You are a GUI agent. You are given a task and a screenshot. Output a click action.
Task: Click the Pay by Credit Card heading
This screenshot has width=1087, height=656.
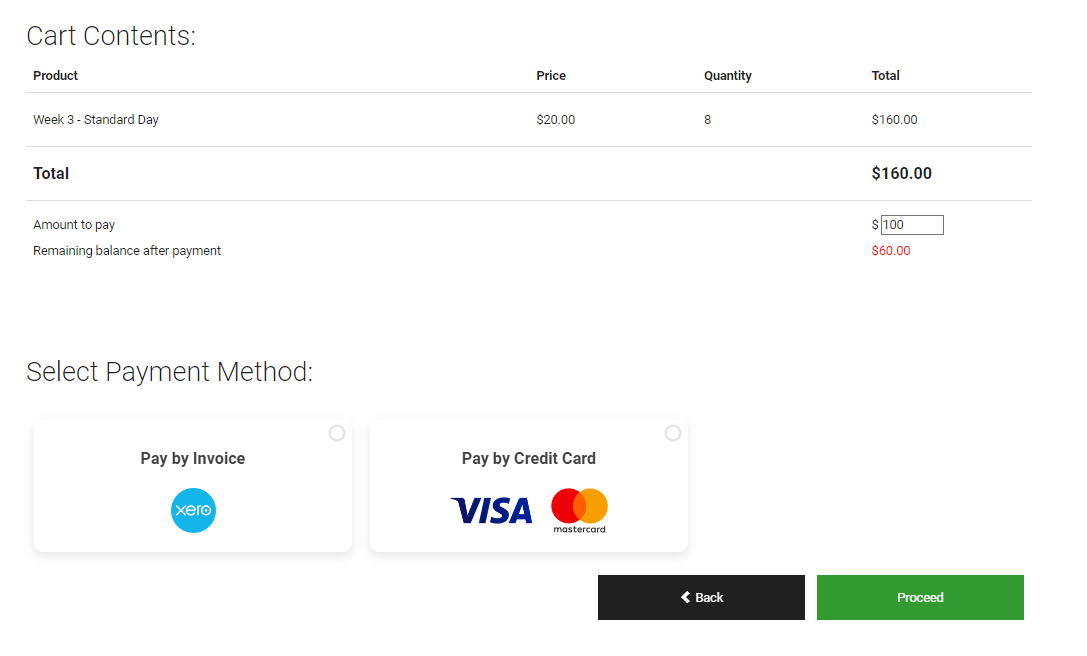(528, 458)
